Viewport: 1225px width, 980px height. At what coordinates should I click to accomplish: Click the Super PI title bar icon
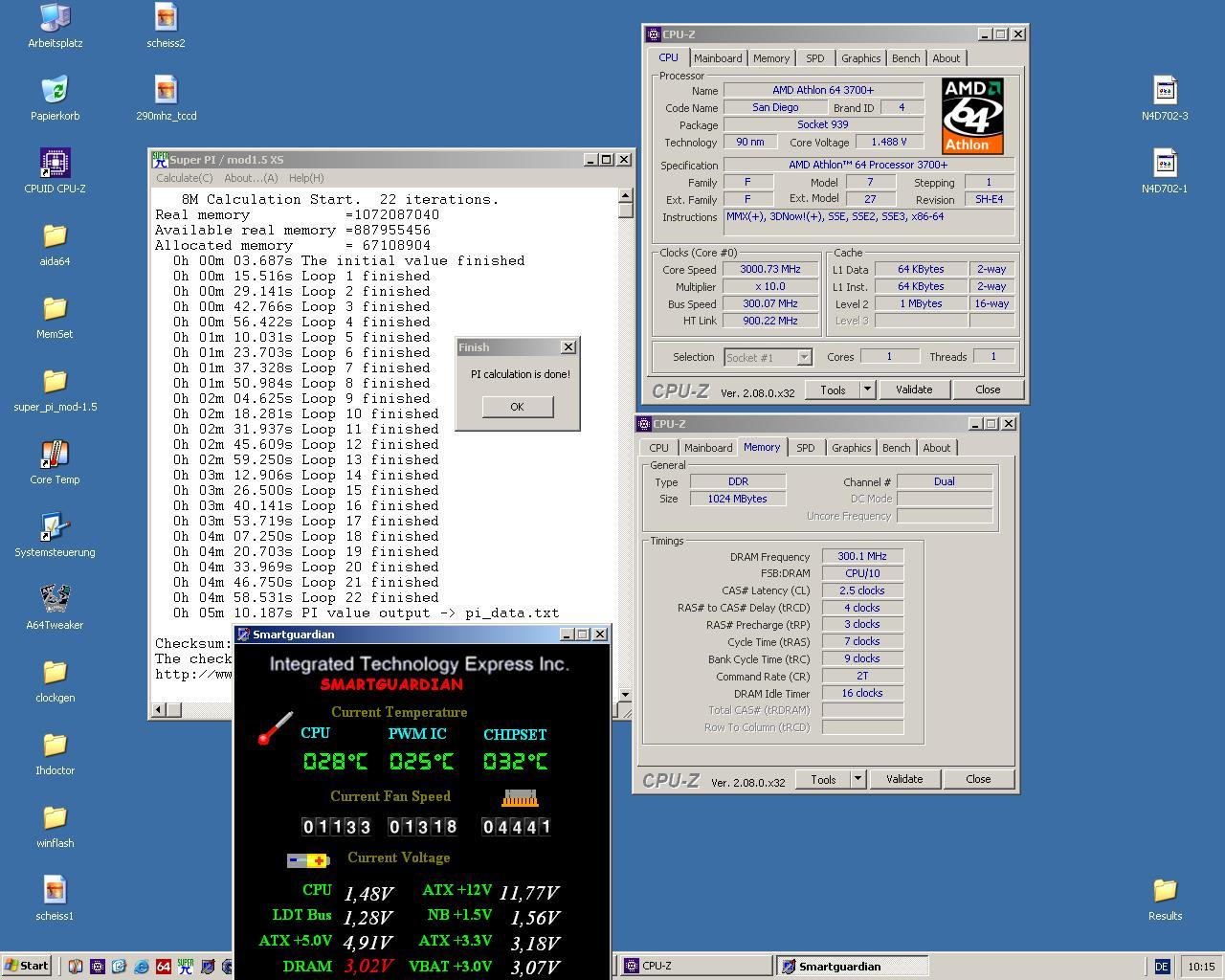point(160,160)
